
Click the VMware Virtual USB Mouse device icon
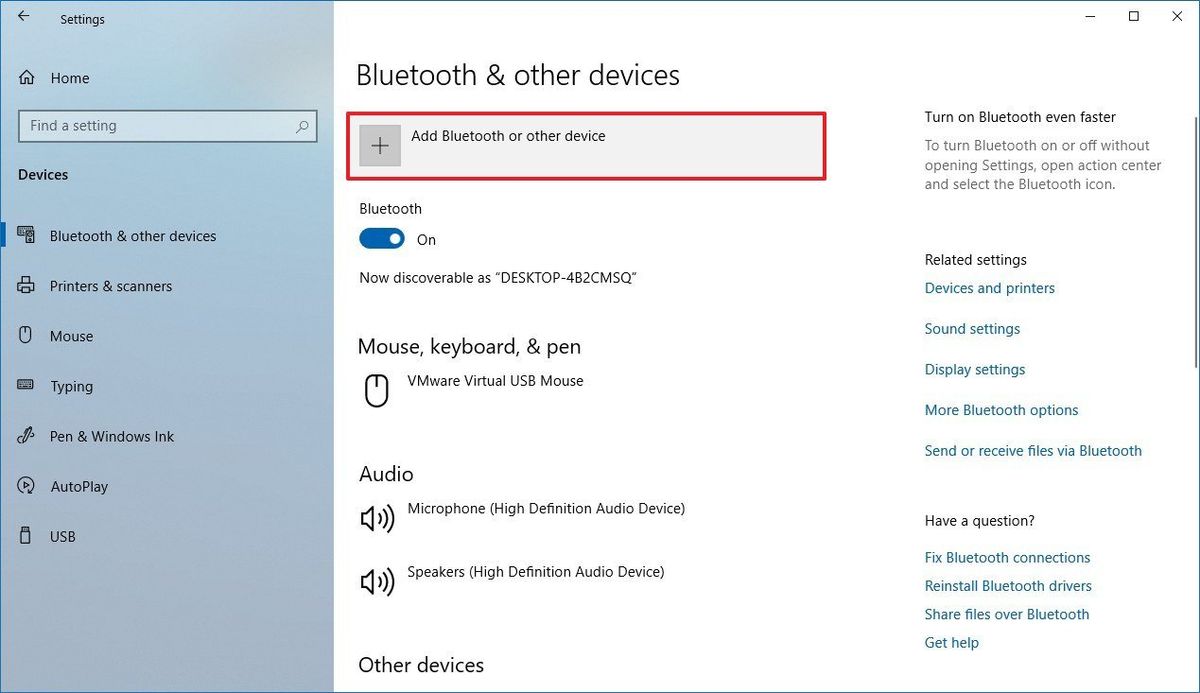[x=376, y=390]
